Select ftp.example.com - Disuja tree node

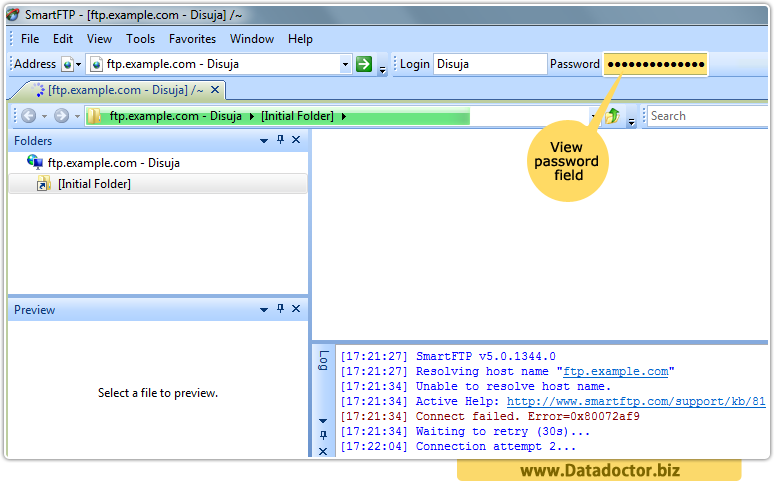click(x=114, y=163)
